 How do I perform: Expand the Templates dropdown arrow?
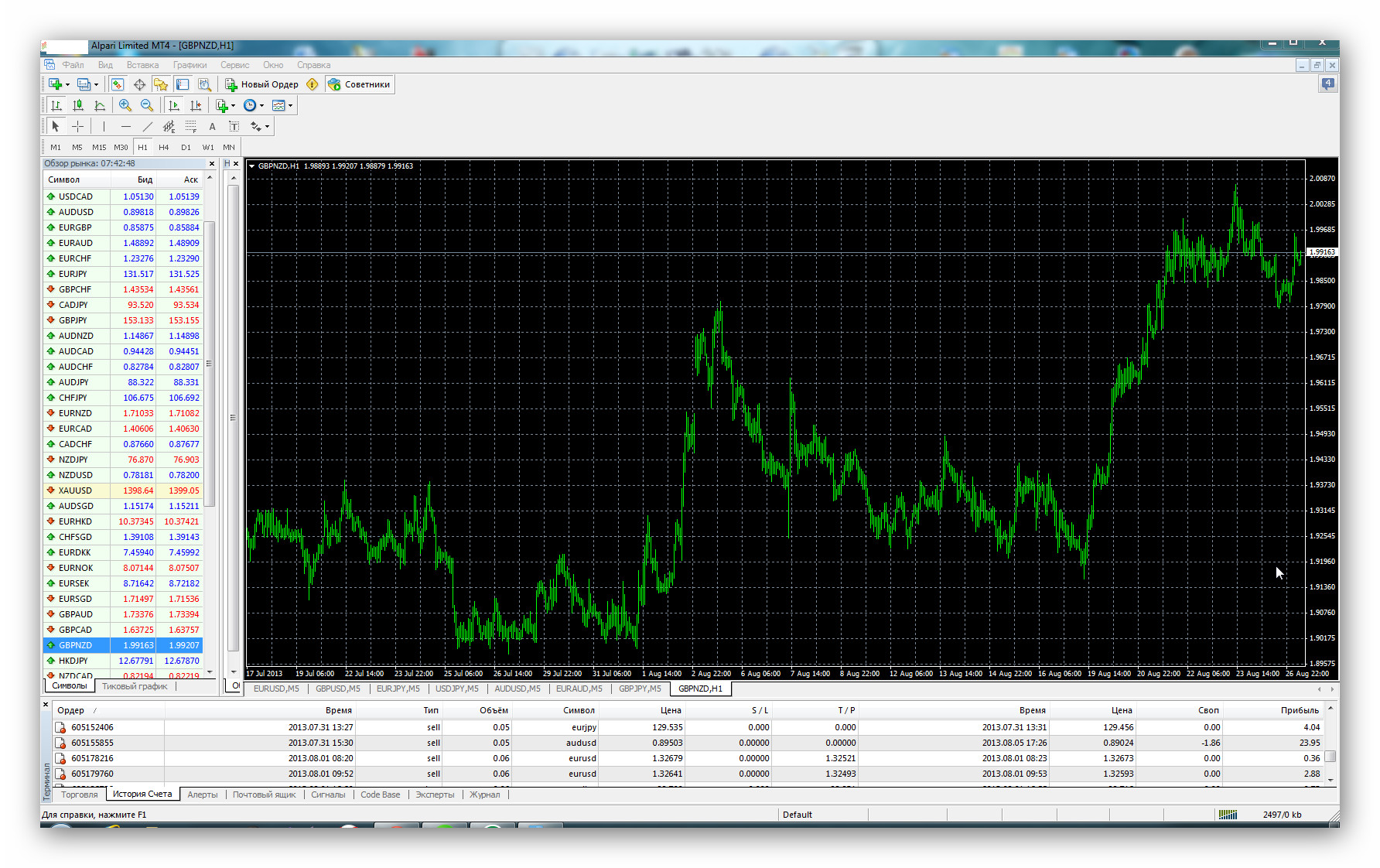coord(290,106)
